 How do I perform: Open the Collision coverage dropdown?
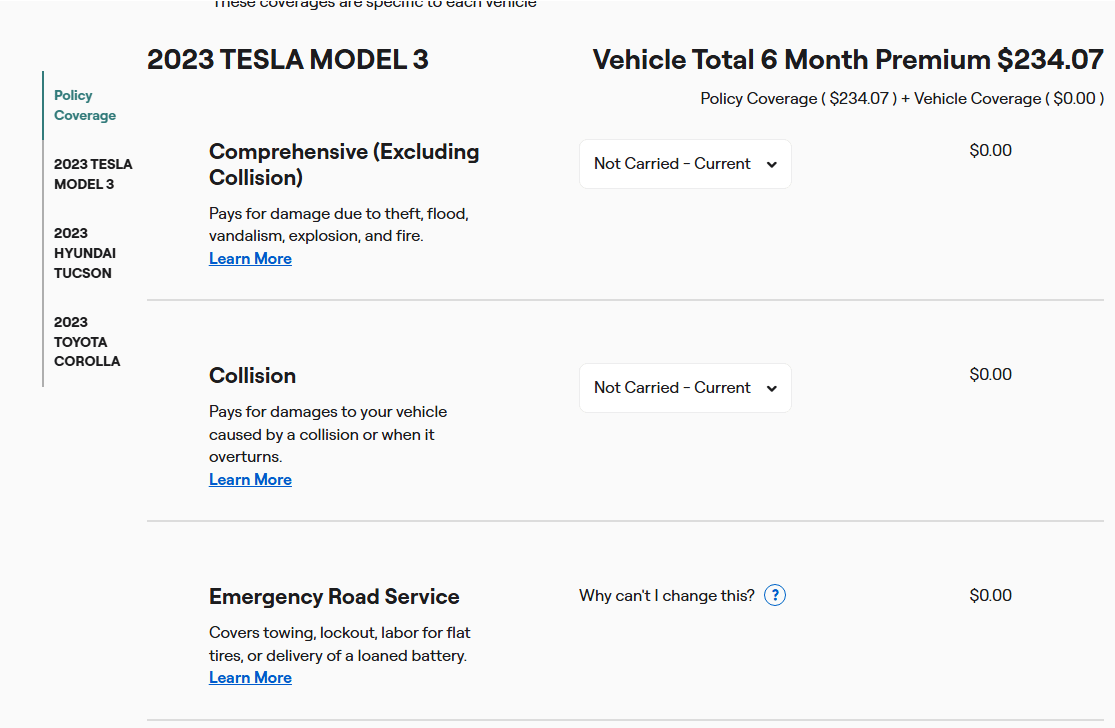click(685, 388)
